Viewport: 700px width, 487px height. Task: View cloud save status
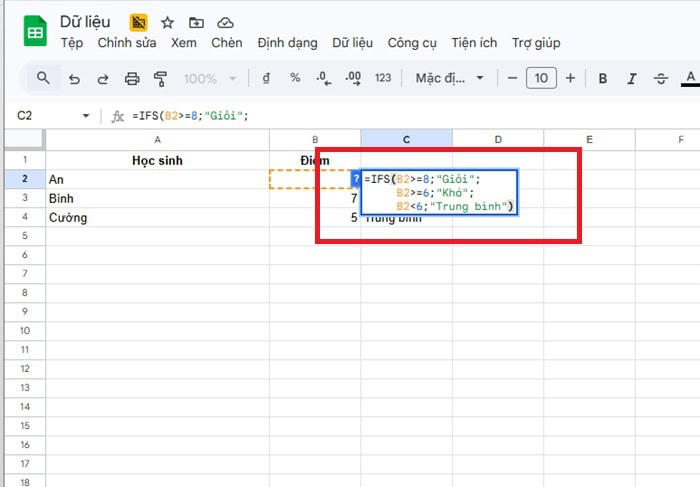point(225,22)
